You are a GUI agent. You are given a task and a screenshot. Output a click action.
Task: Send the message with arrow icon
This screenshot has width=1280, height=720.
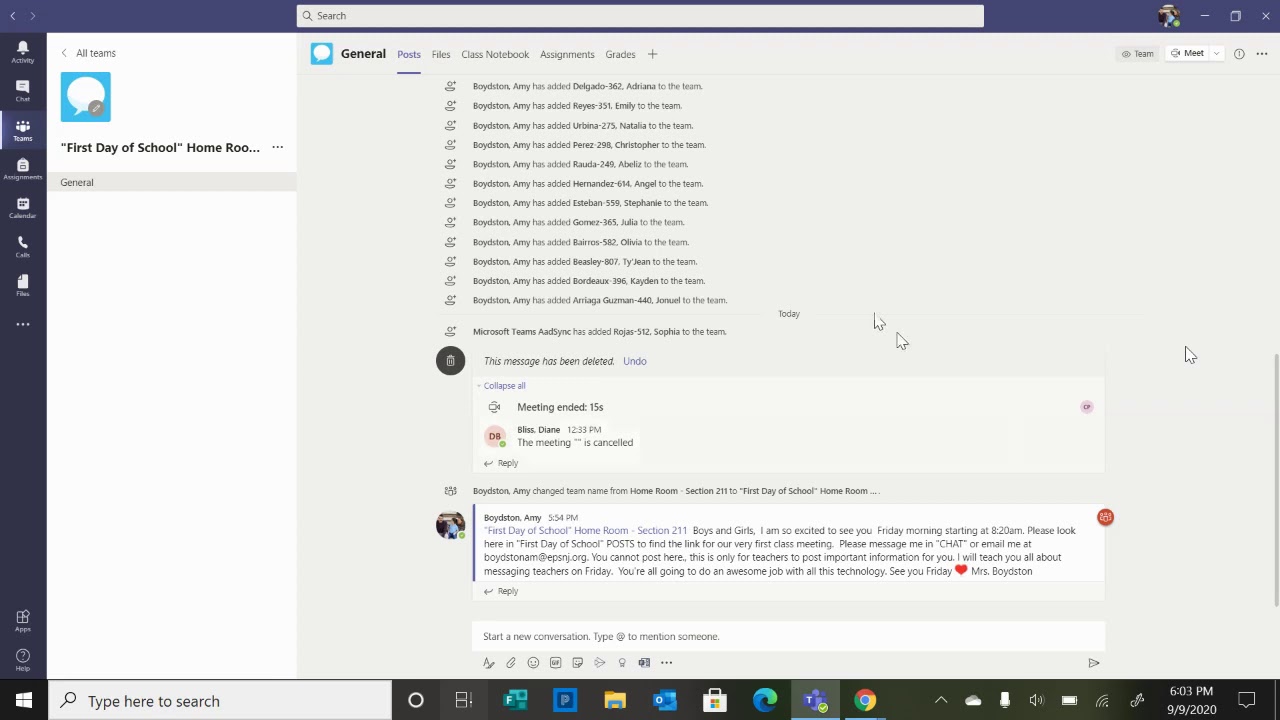coord(1094,663)
